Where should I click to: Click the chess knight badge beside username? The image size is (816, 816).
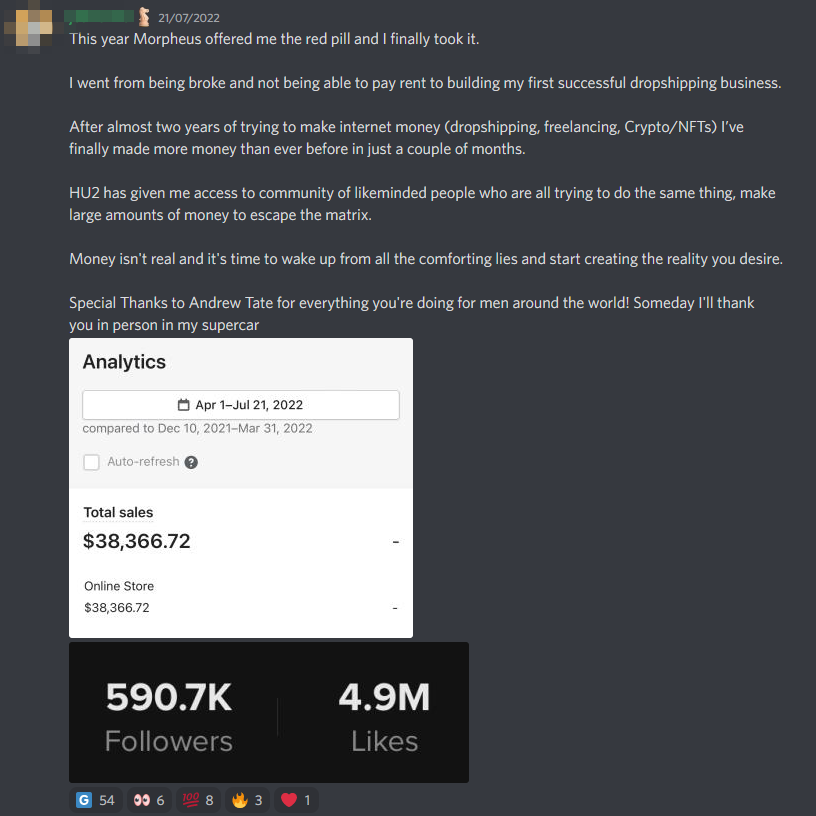coord(144,17)
